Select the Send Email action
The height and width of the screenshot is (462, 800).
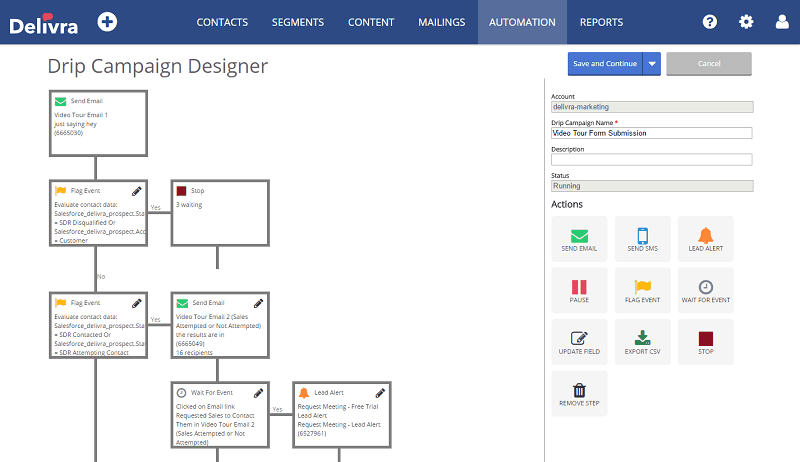(x=579, y=239)
